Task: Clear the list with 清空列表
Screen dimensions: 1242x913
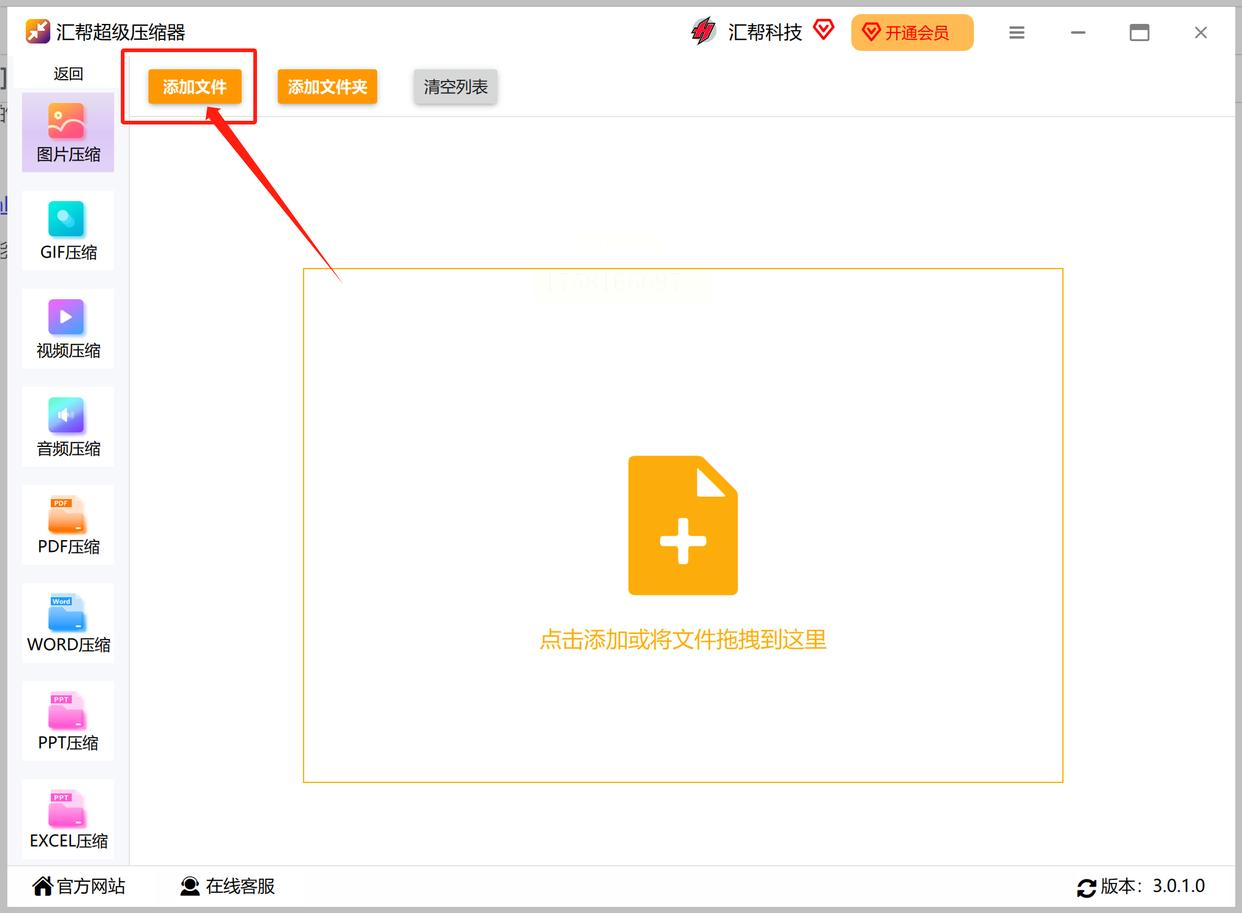Action: coord(456,87)
